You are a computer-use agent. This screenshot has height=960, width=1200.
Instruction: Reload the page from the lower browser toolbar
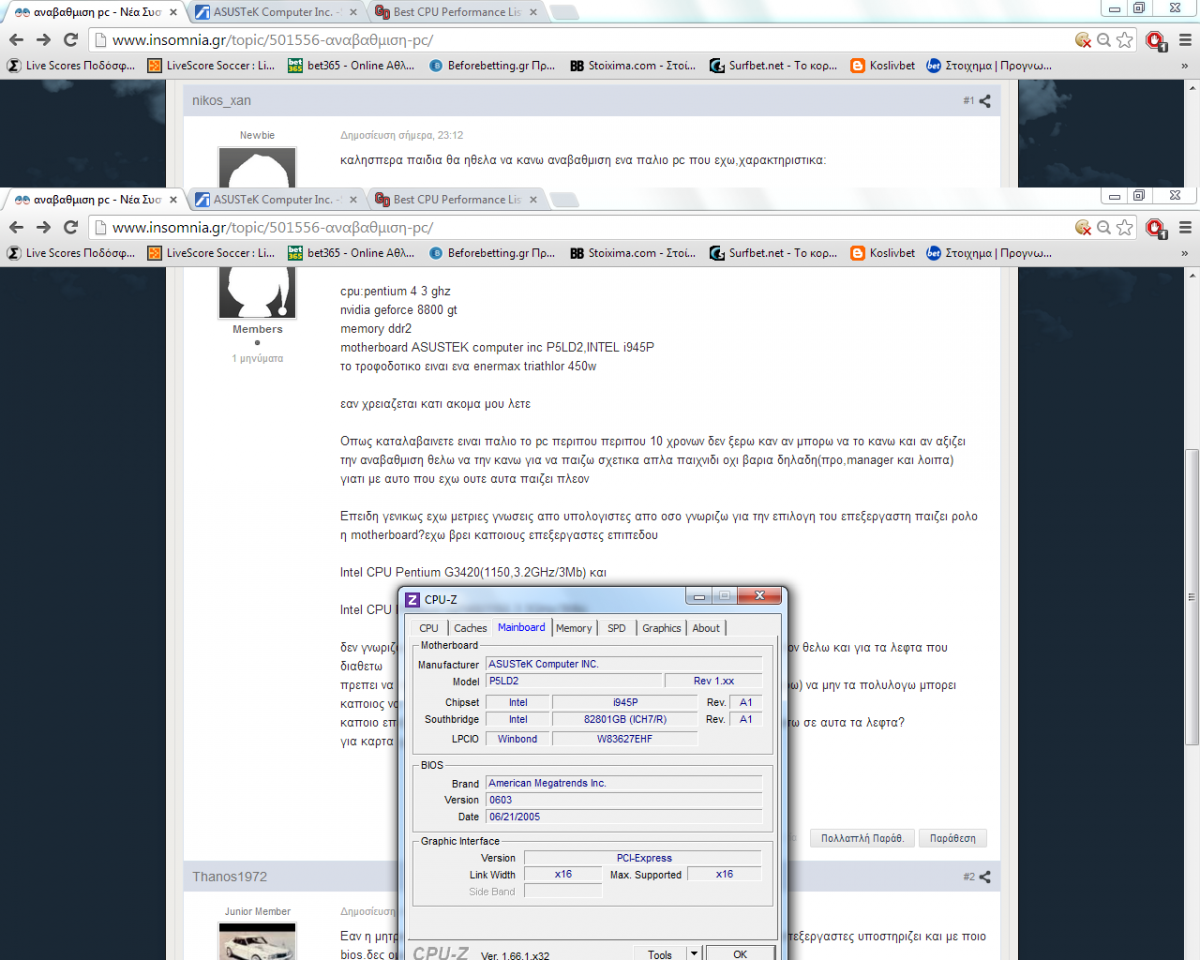click(70, 227)
